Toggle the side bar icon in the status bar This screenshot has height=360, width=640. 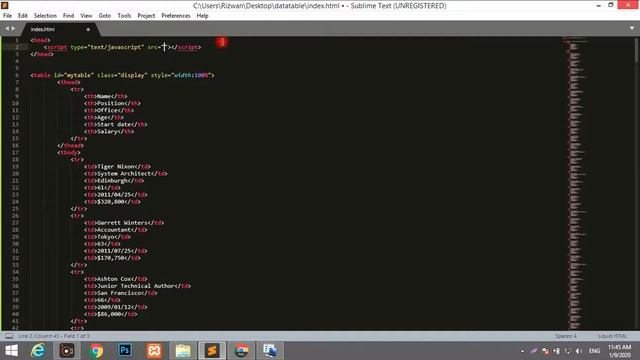pyautogui.click(x=9, y=336)
